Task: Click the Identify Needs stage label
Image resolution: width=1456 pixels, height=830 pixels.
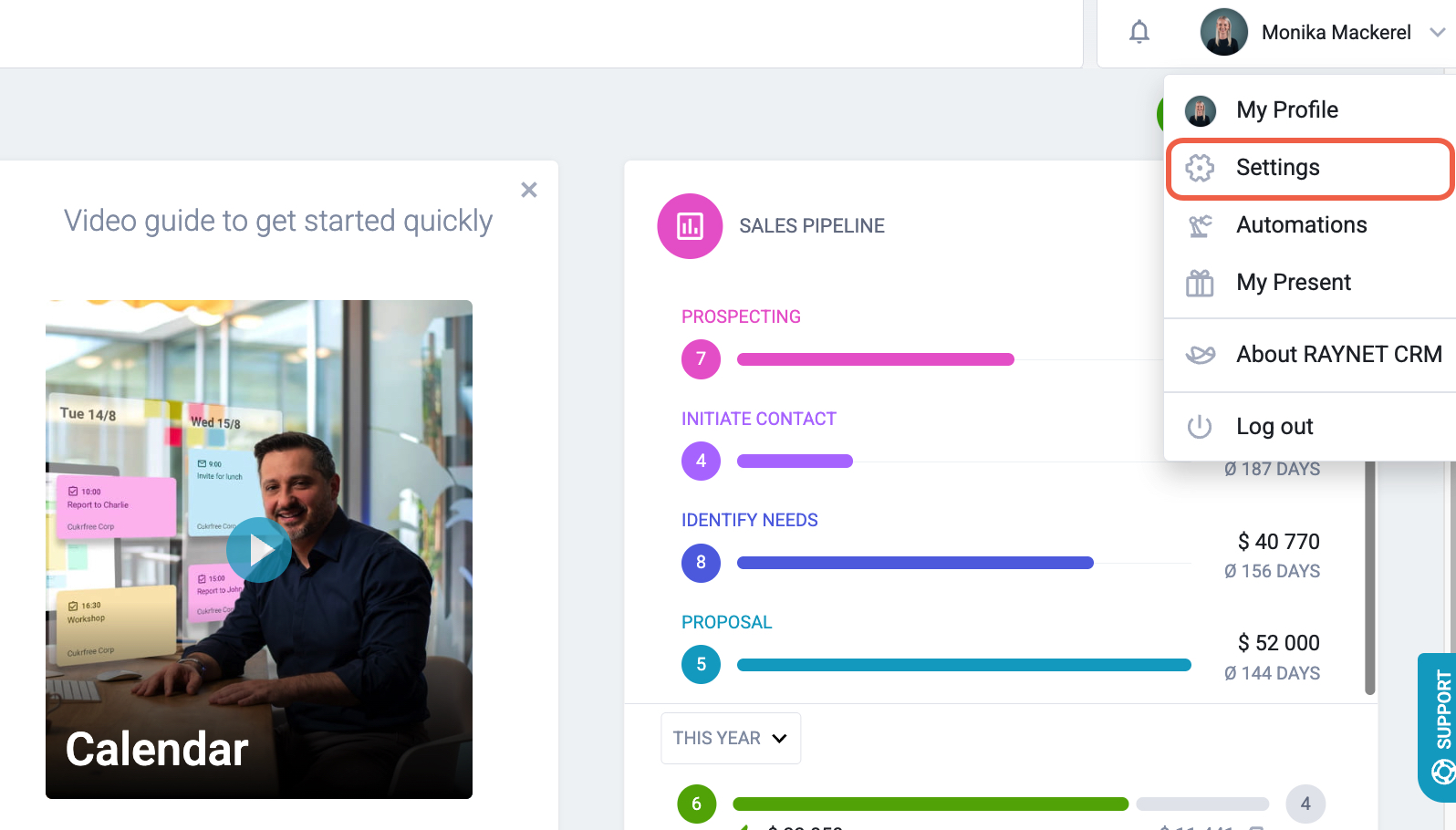Action: point(749,521)
